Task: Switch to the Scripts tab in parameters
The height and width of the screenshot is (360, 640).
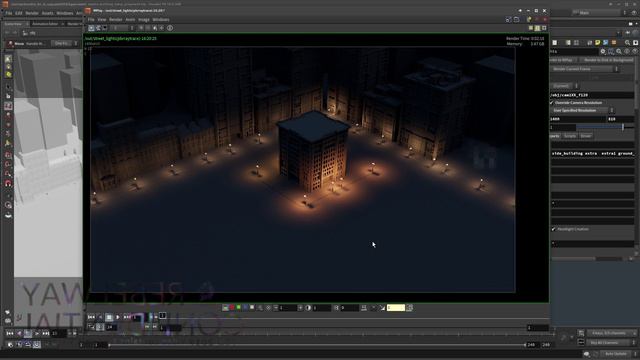Action: coord(570,136)
